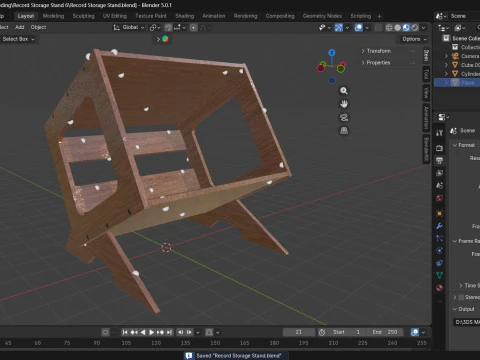Open the Select Box tool dropdown
Image resolution: width=480 pixels, height=360 pixels.
click(x=18, y=39)
